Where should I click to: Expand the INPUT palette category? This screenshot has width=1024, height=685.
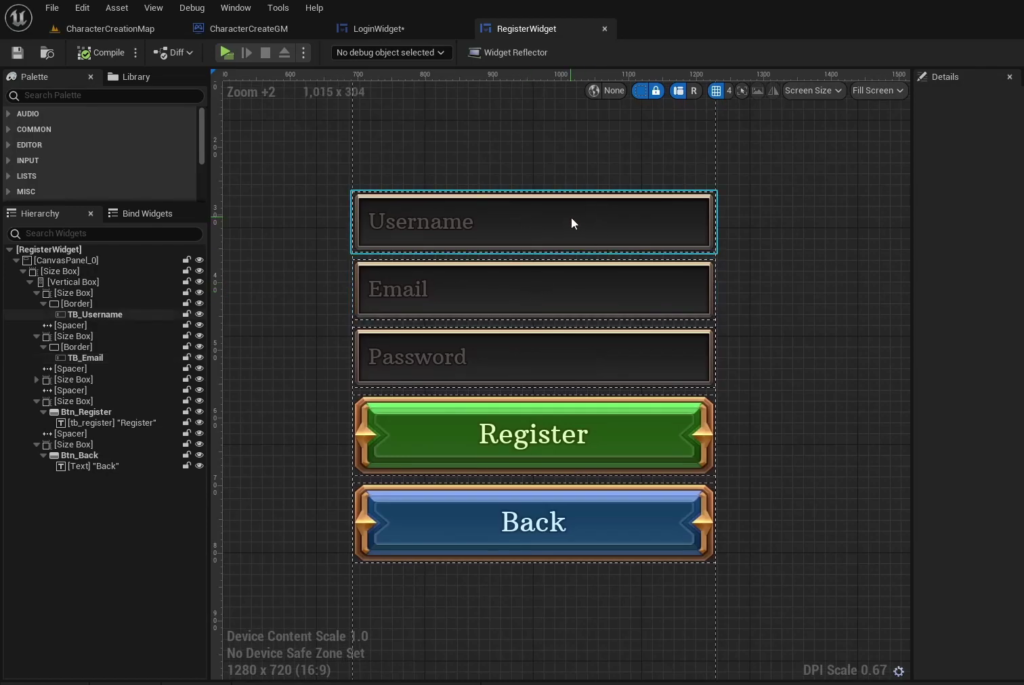tap(8, 161)
